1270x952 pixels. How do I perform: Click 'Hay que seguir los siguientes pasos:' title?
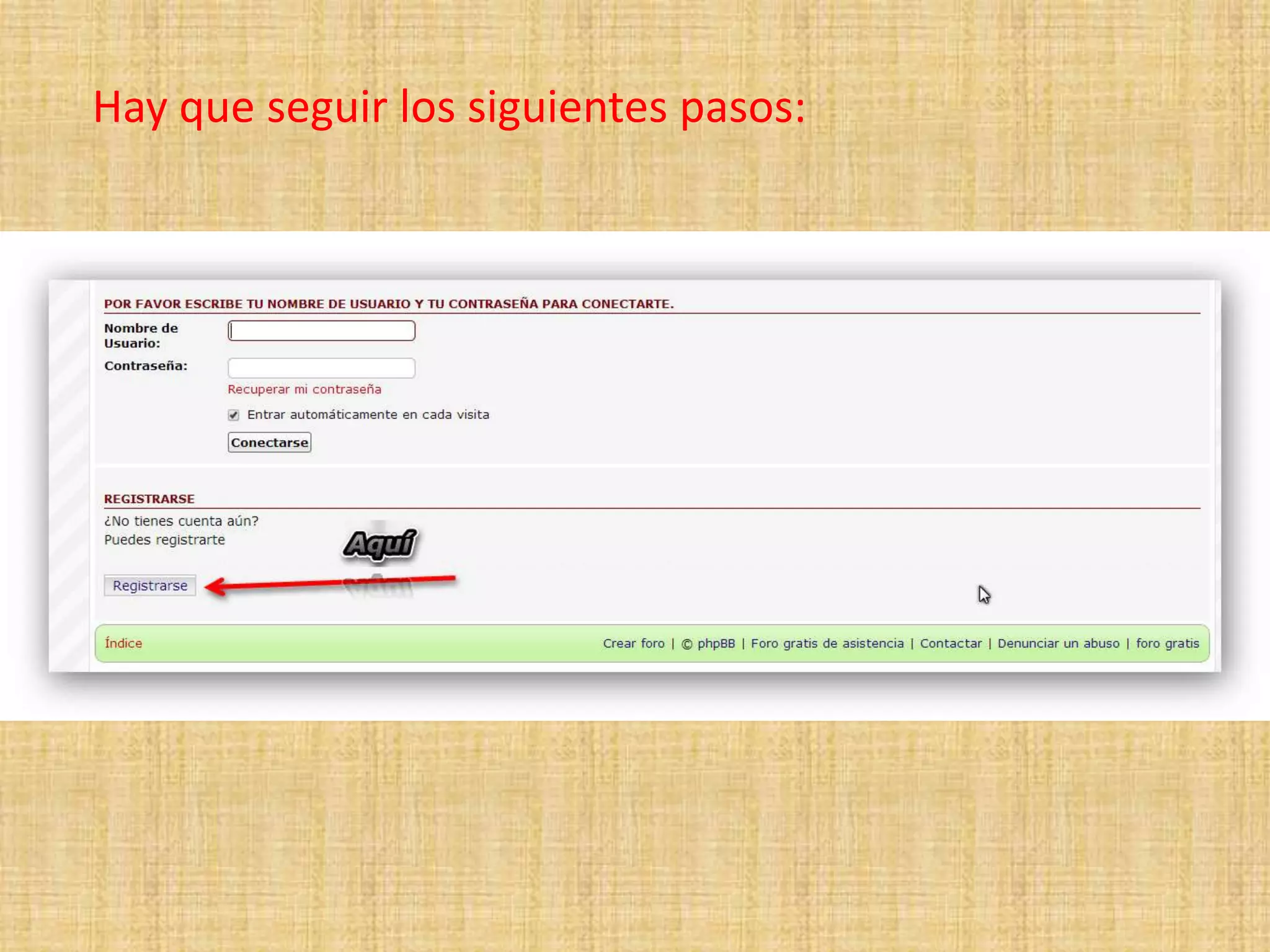click(x=449, y=108)
